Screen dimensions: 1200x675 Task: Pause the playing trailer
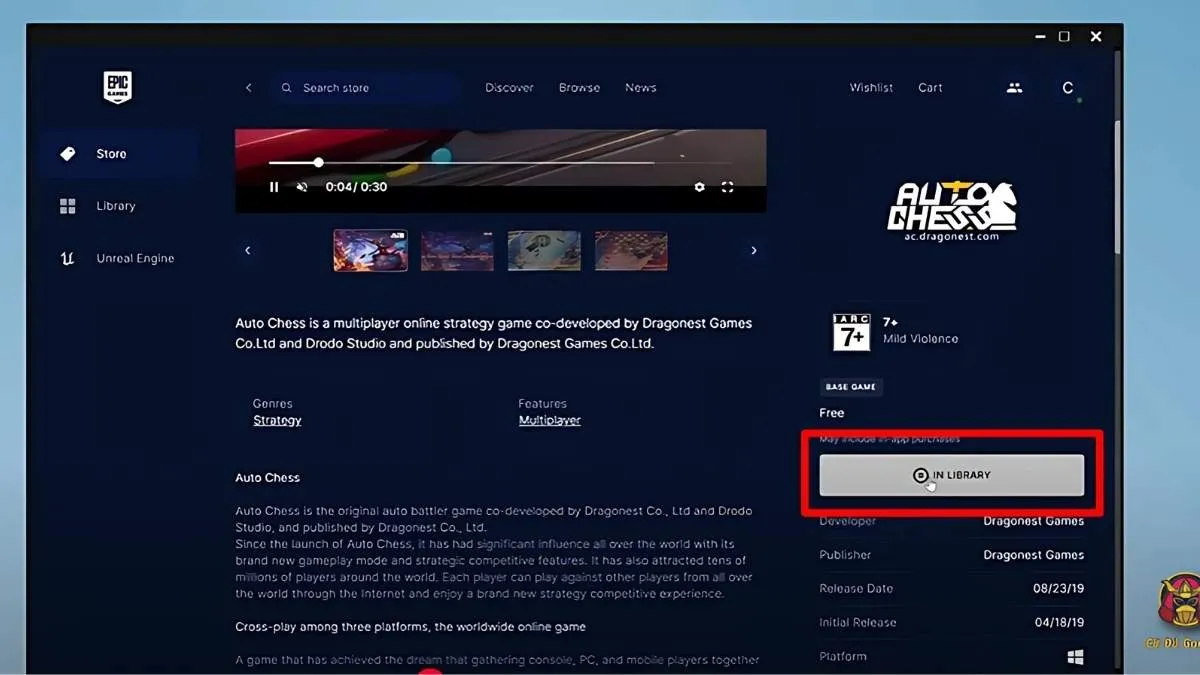tap(274, 187)
